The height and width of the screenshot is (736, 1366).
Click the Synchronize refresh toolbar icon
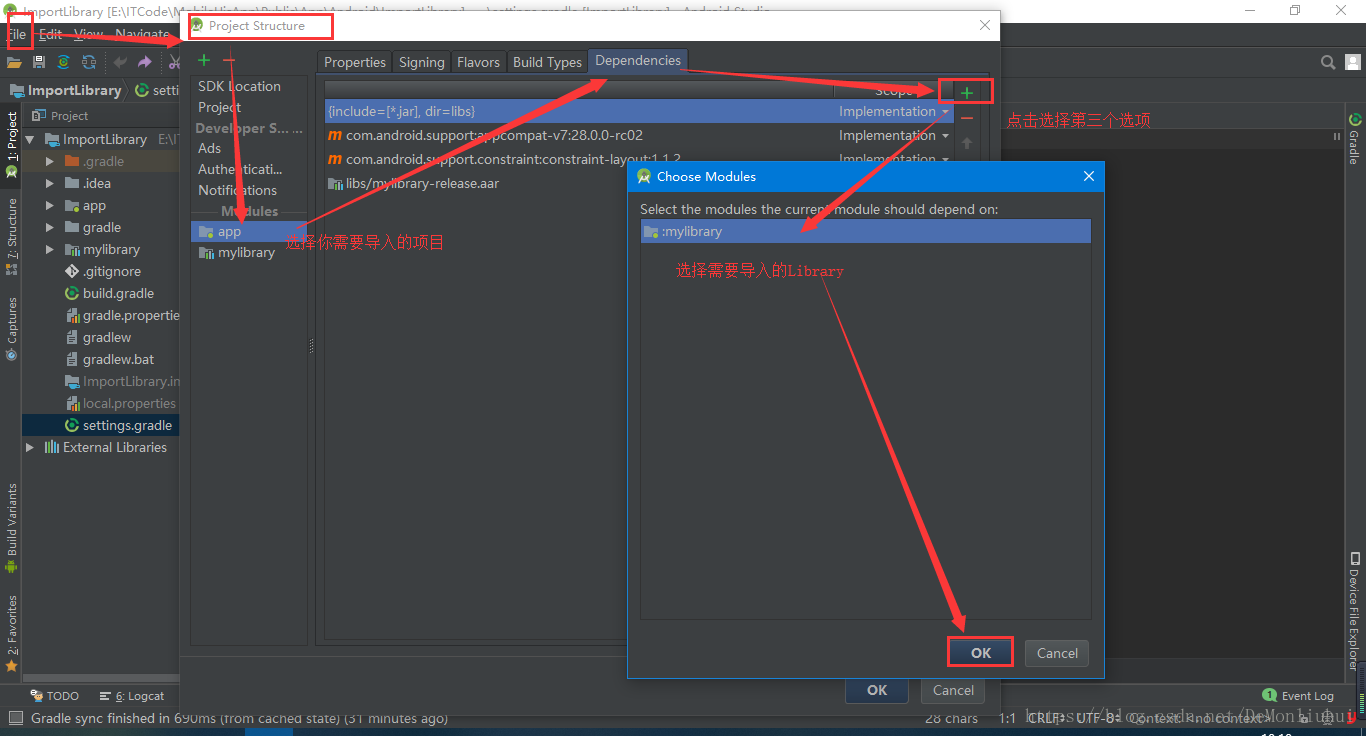(88, 62)
